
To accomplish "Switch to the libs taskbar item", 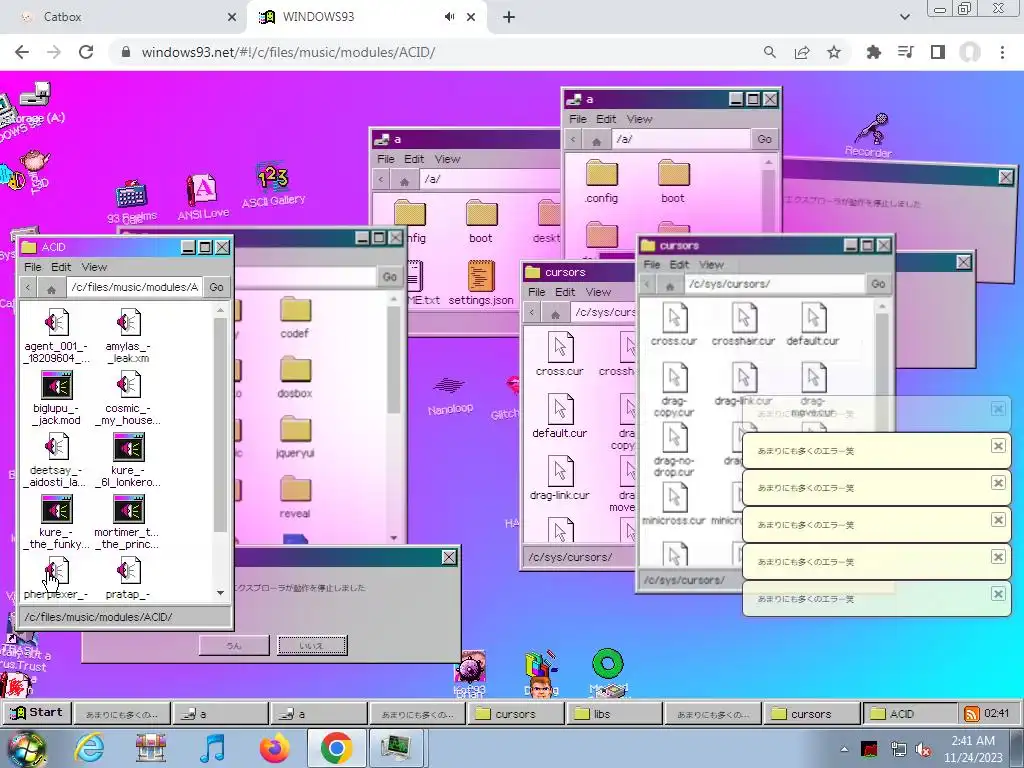I will [615, 714].
